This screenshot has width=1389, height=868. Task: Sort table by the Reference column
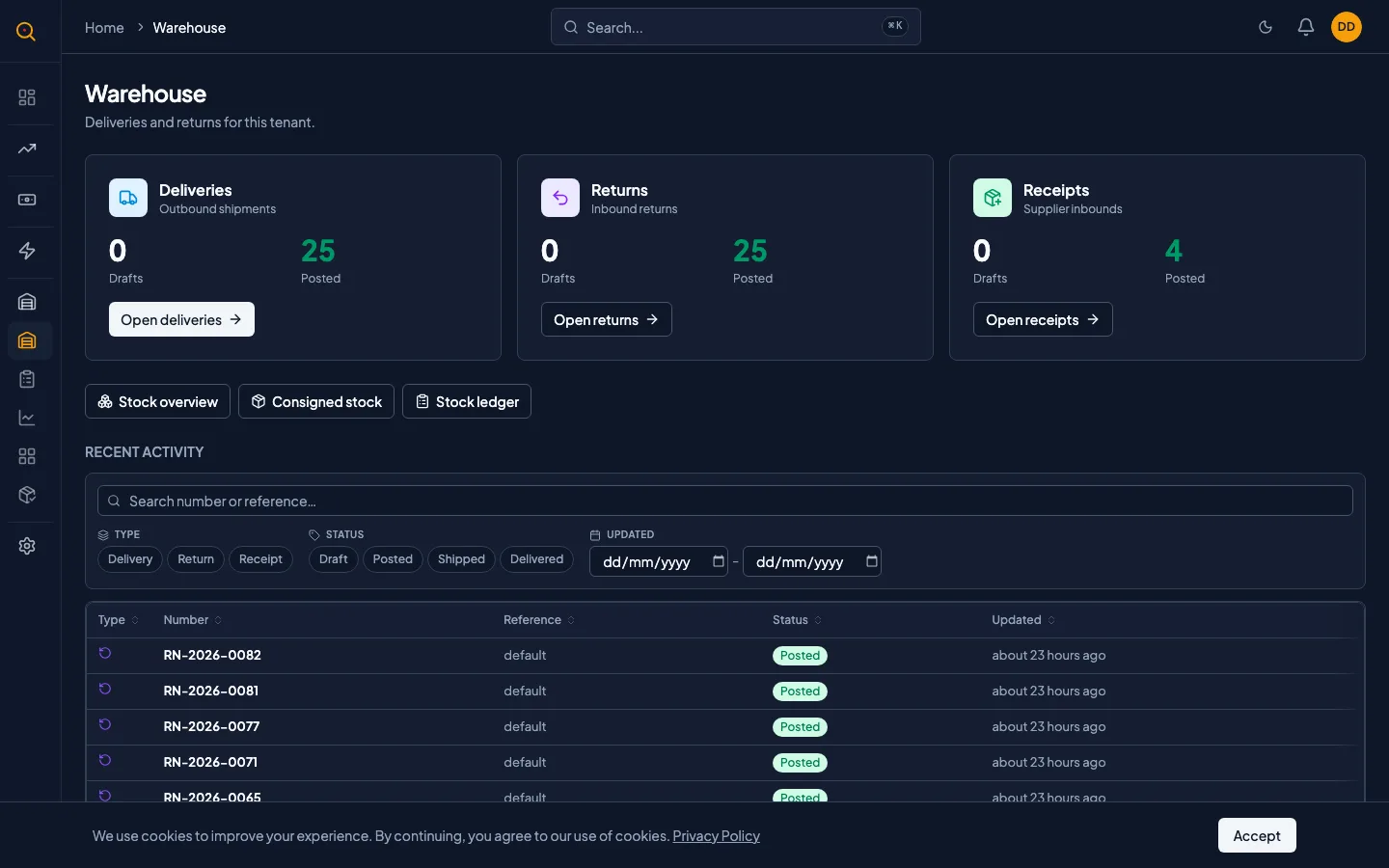pos(539,620)
